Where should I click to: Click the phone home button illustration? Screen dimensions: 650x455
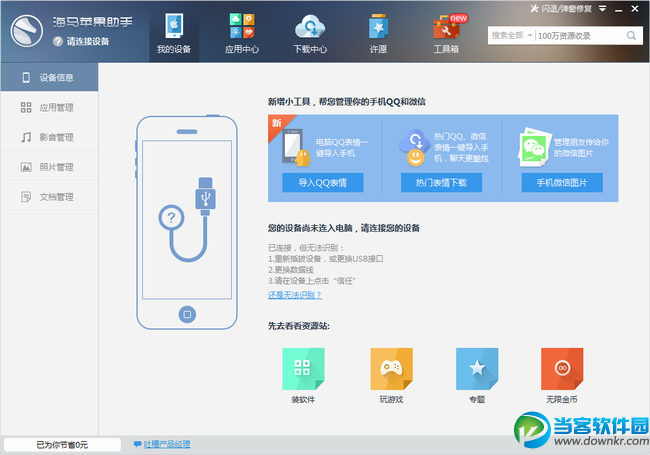click(x=187, y=314)
